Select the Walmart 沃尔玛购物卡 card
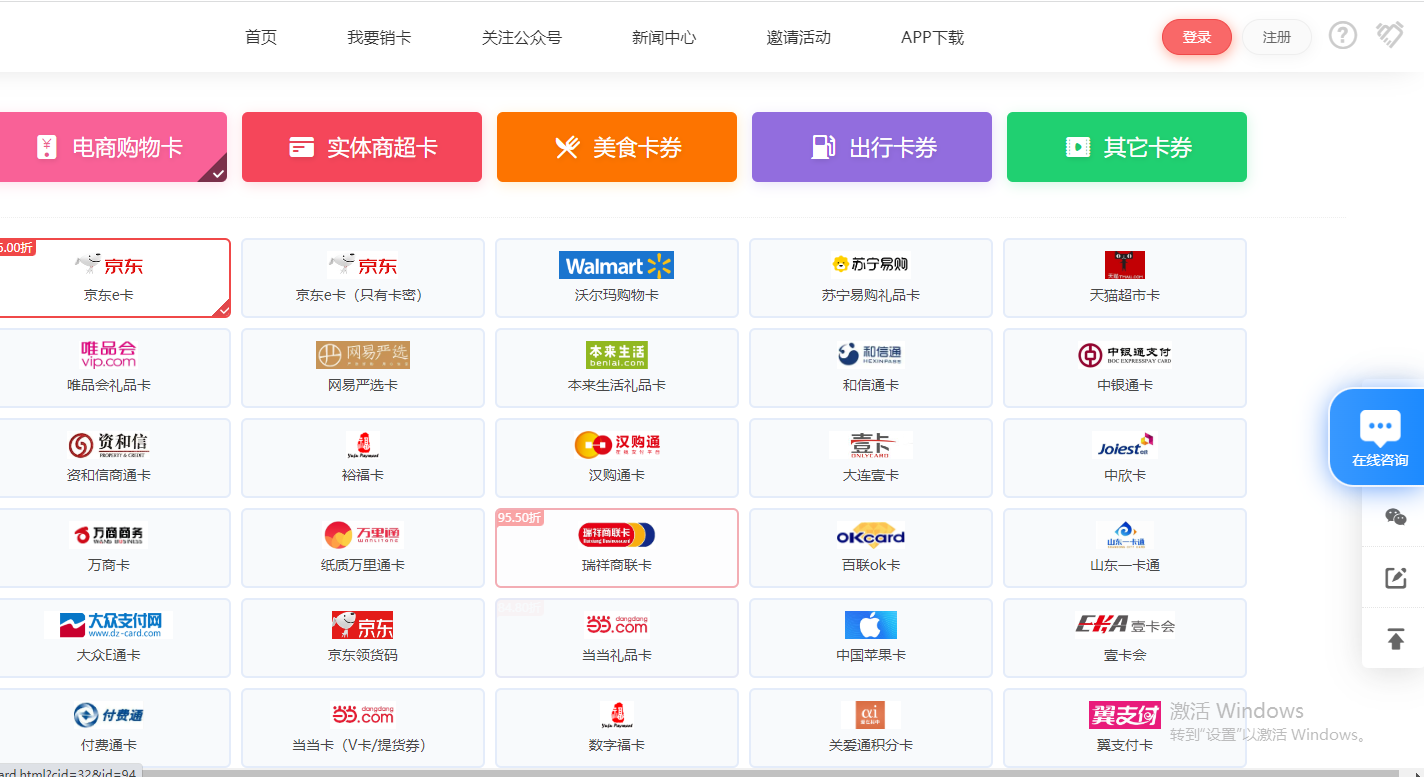The width and height of the screenshot is (1424, 777). point(616,277)
